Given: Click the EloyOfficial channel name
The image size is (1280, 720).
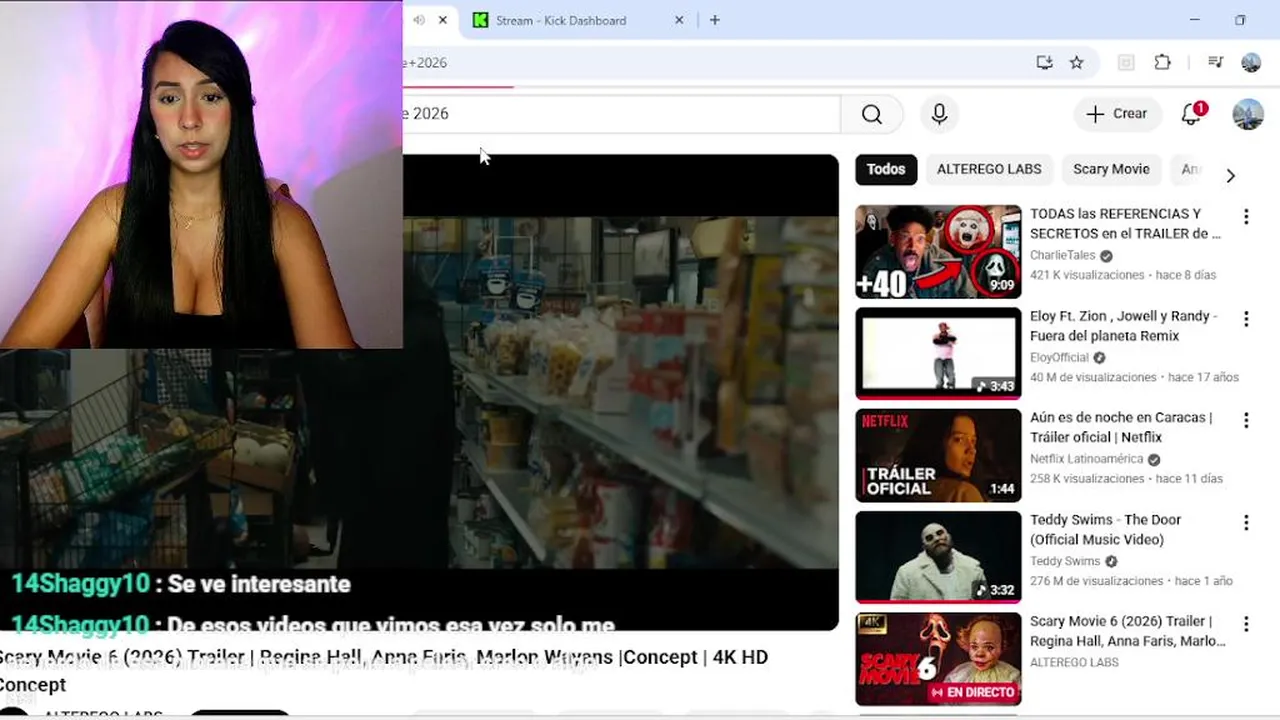Looking at the screenshot, I should point(1059,357).
